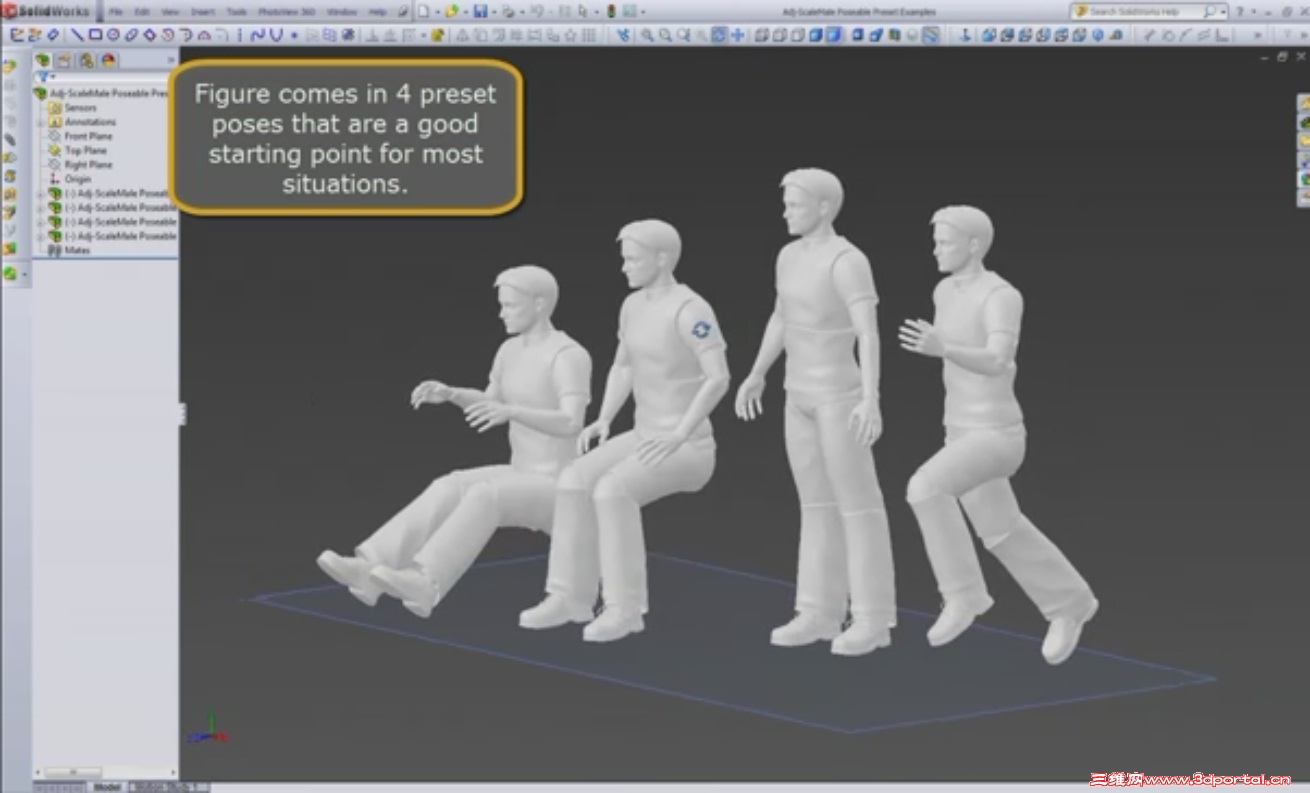Open the Window menu
The width and height of the screenshot is (1310, 793).
pyautogui.click(x=341, y=12)
